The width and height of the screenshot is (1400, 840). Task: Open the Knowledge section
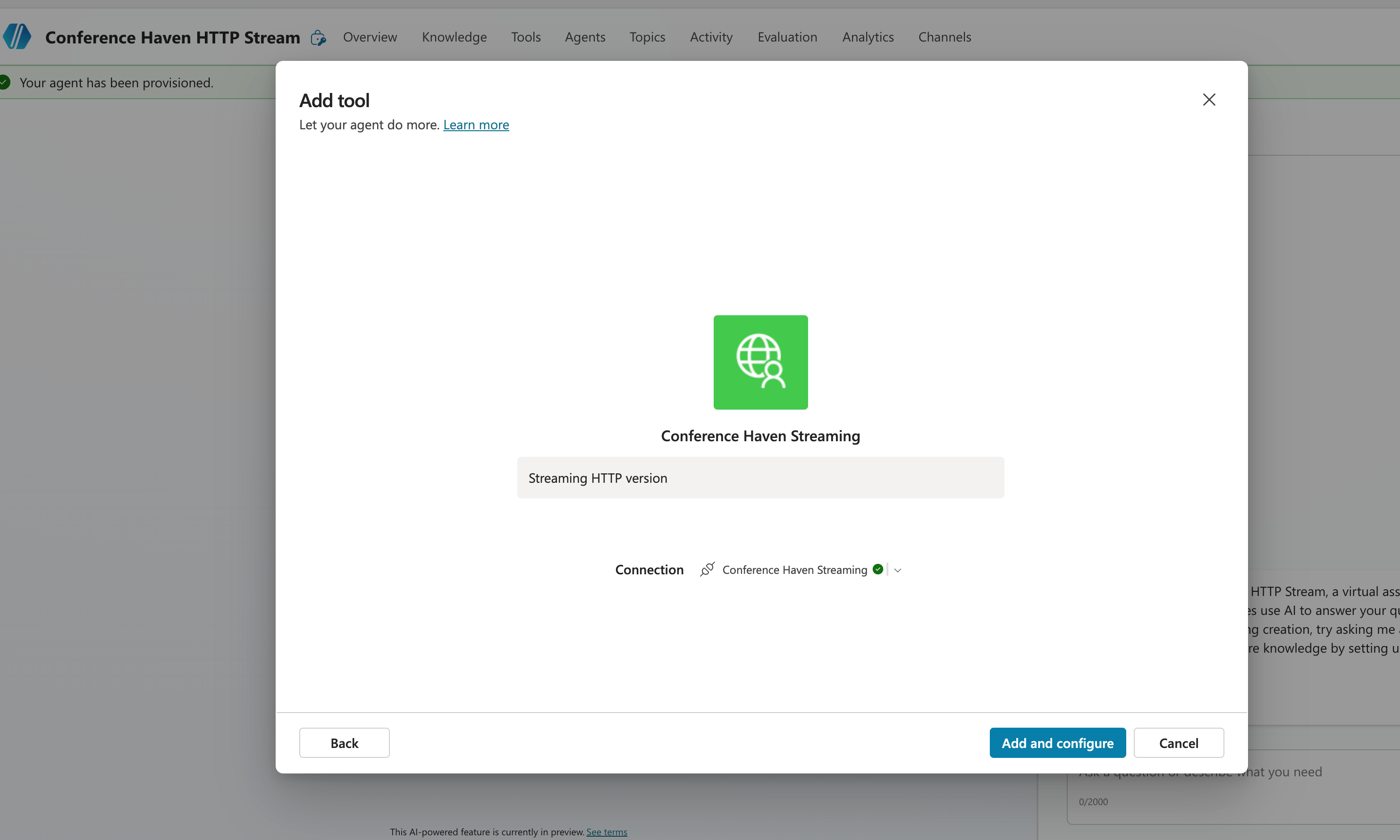tap(454, 36)
